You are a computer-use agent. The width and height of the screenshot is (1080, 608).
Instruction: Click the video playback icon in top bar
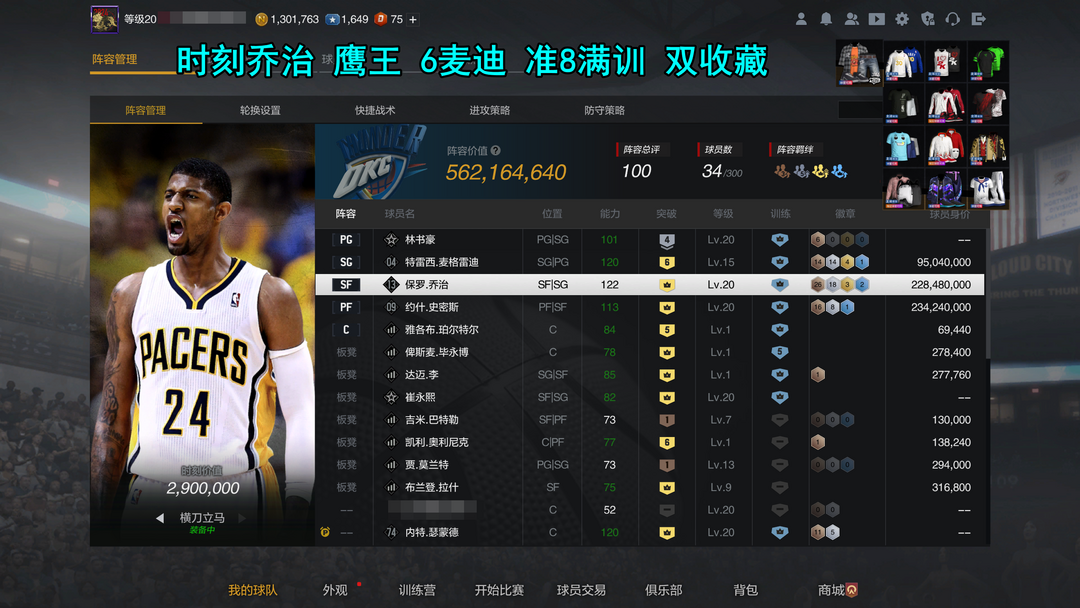pyautogui.click(x=876, y=19)
